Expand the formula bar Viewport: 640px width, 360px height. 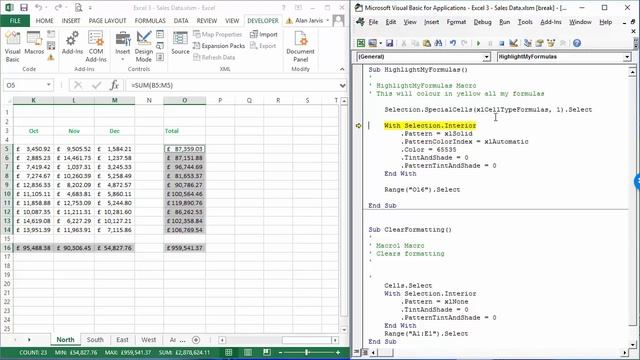342,85
